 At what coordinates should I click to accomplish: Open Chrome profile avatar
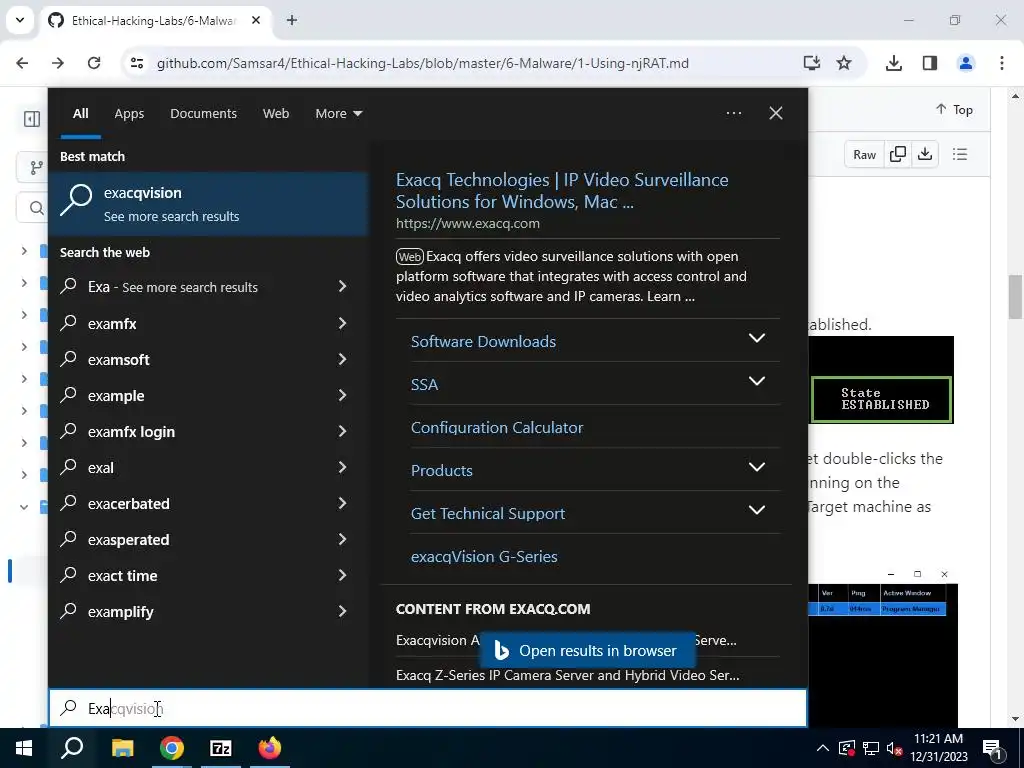point(965,63)
